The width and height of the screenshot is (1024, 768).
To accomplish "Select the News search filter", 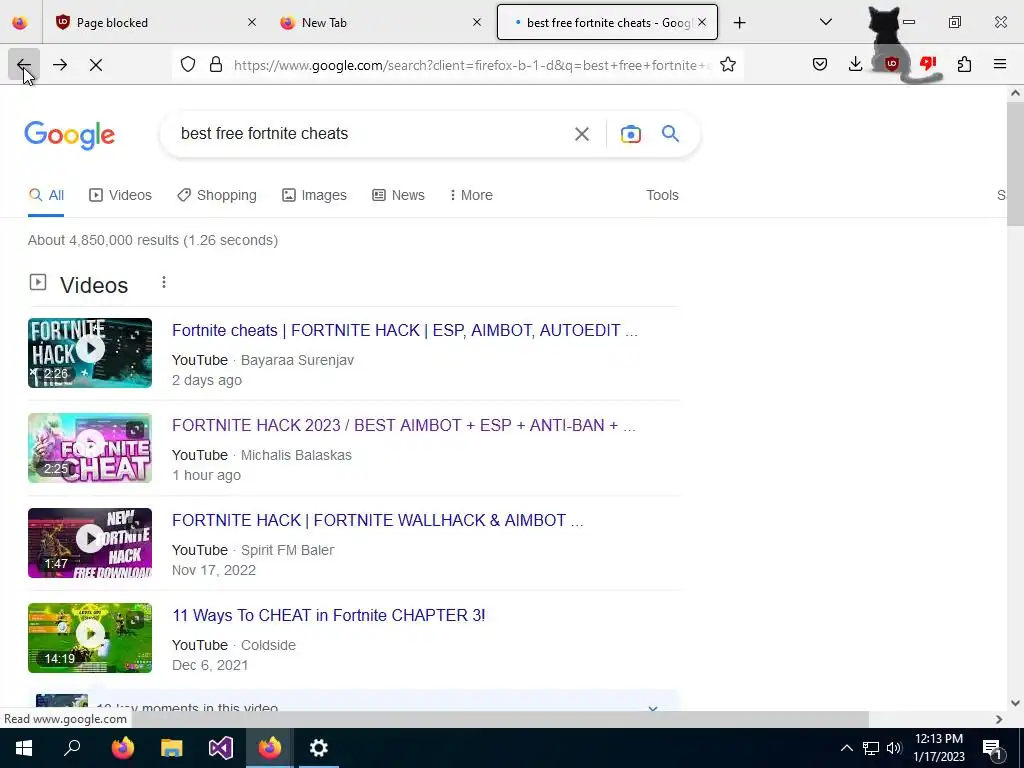I will (398, 195).
